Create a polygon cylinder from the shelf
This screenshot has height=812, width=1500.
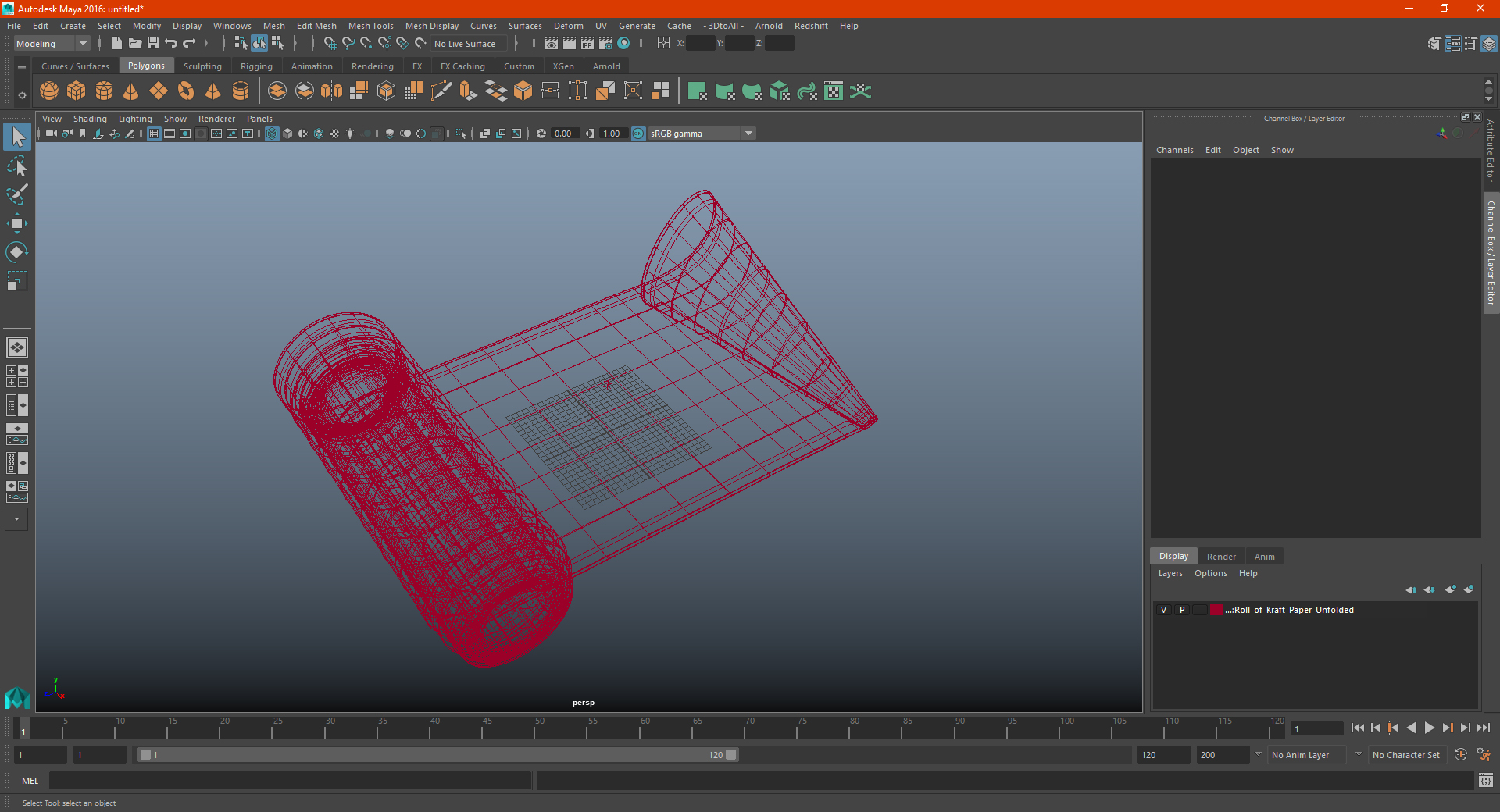click(x=104, y=91)
